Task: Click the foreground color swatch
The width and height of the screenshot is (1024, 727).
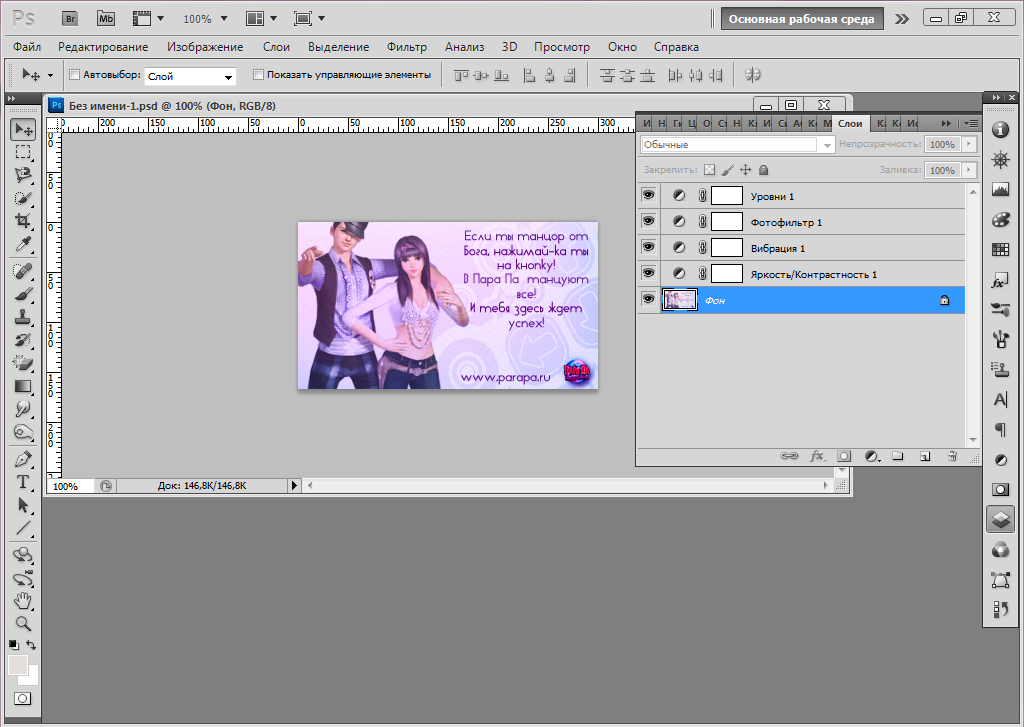Action: (18, 665)
